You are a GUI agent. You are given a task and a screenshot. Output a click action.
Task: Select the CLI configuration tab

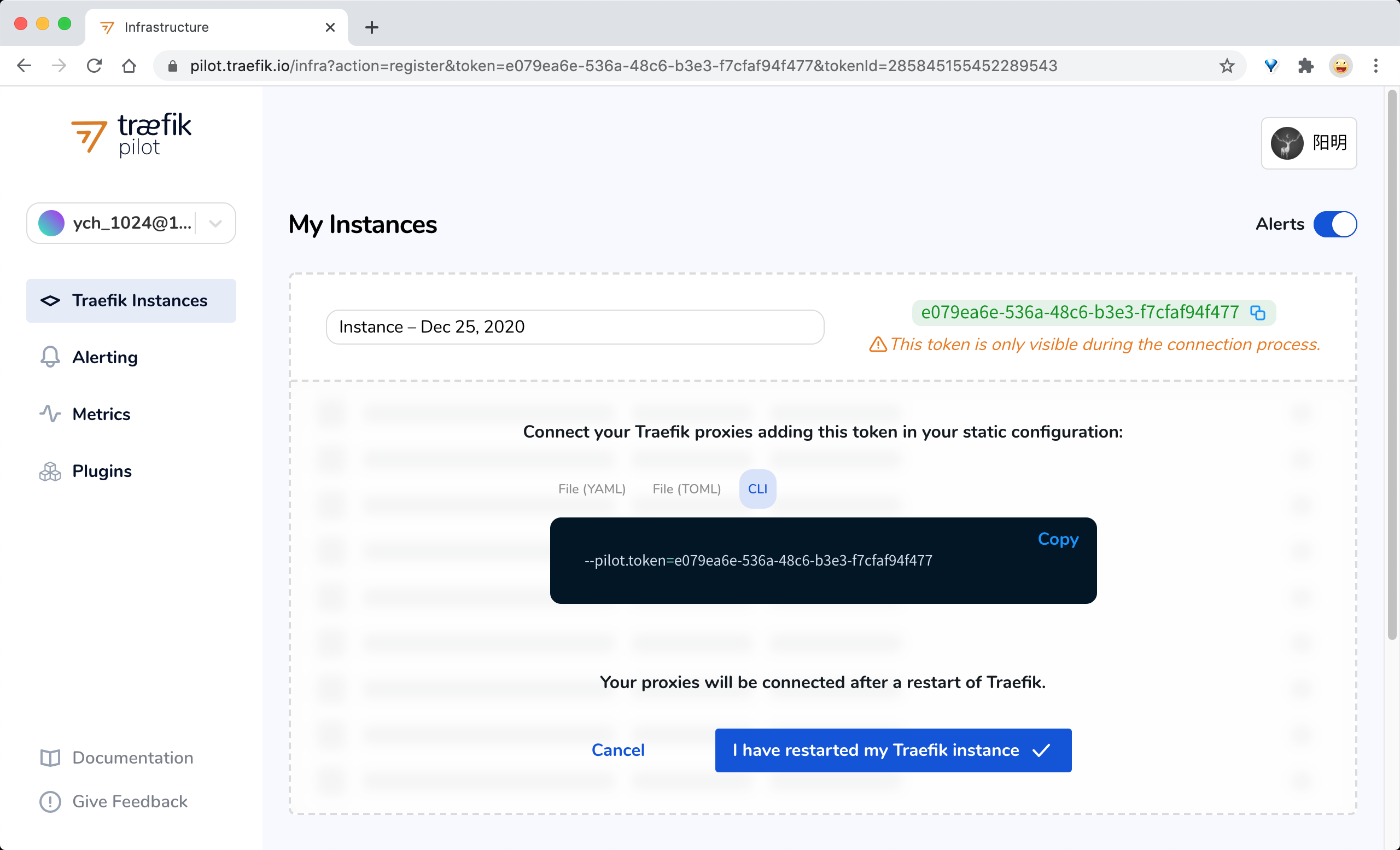(757, 488)
